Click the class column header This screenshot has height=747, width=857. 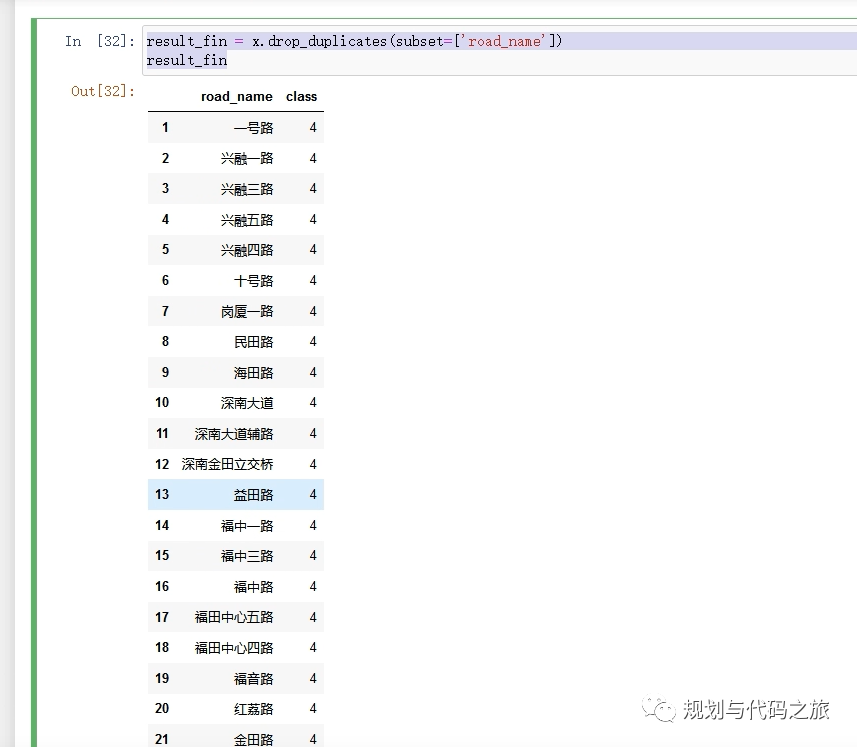click(x=301, y=97)
